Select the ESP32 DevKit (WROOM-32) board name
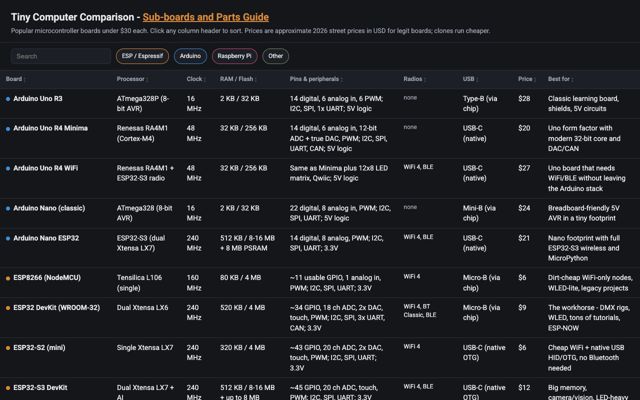The width and height of the screenshot is (640, 400). (57, 307)
